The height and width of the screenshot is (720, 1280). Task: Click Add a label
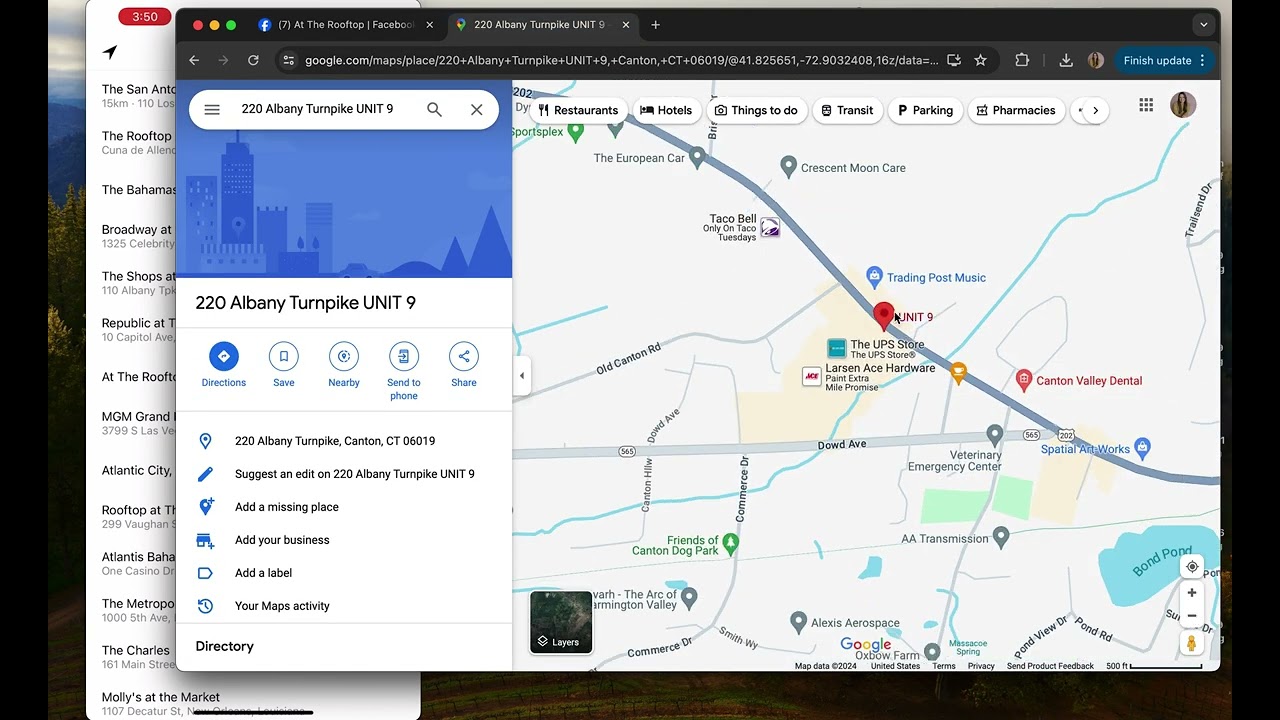coord(345,573)
